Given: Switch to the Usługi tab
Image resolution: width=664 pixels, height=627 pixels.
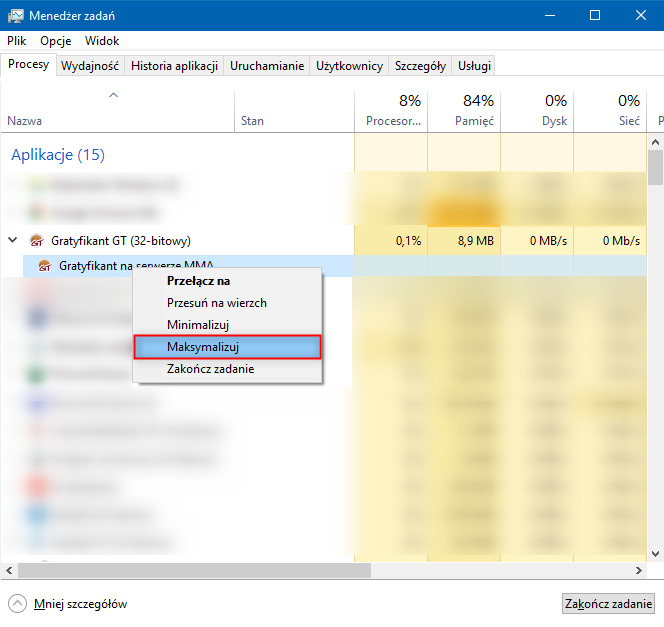Looking at the screenshot, I should pos(474,66).
